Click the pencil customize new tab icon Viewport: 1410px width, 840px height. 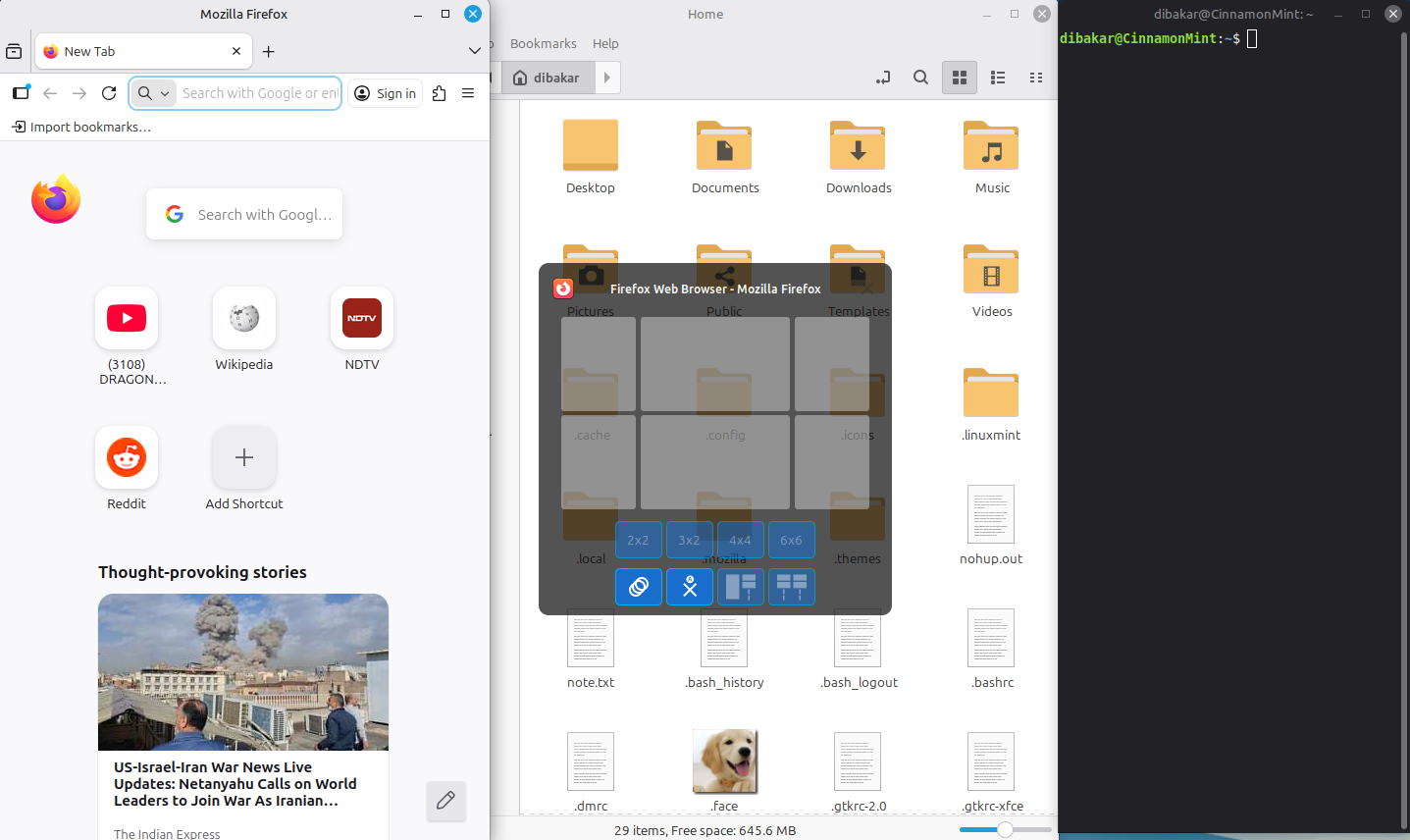click(x=445, y=801)
